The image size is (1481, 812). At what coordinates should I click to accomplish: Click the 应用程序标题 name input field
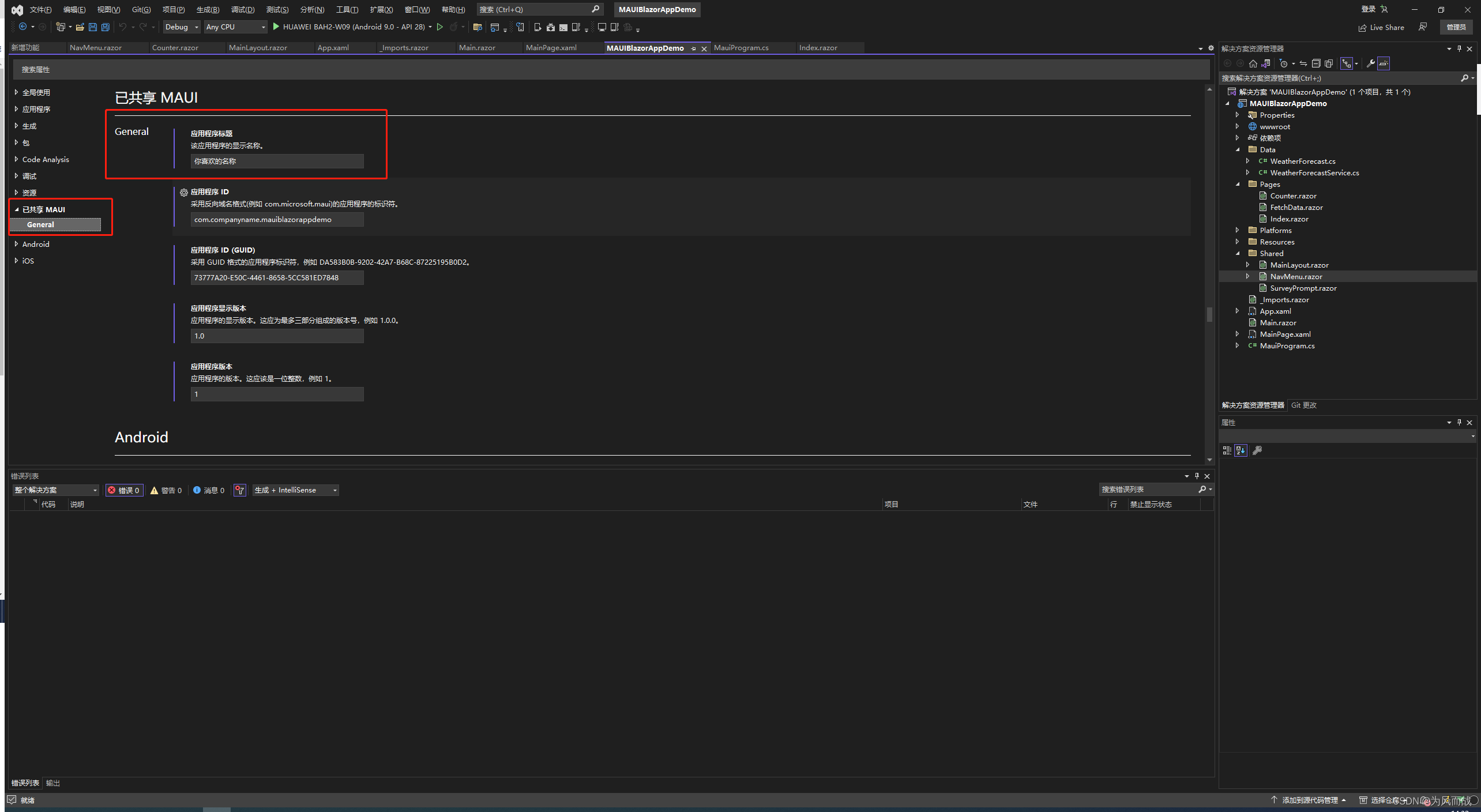(277, 161)
